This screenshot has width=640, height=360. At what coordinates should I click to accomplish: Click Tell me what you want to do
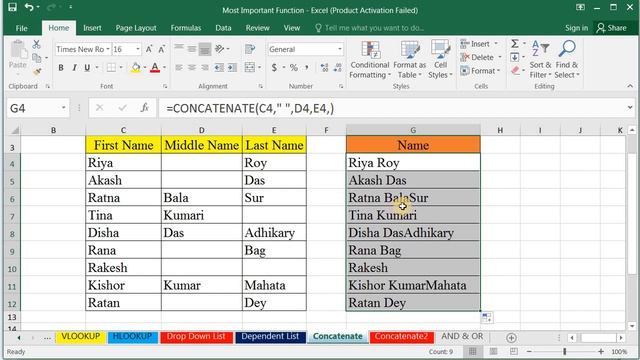coord(370,28)
